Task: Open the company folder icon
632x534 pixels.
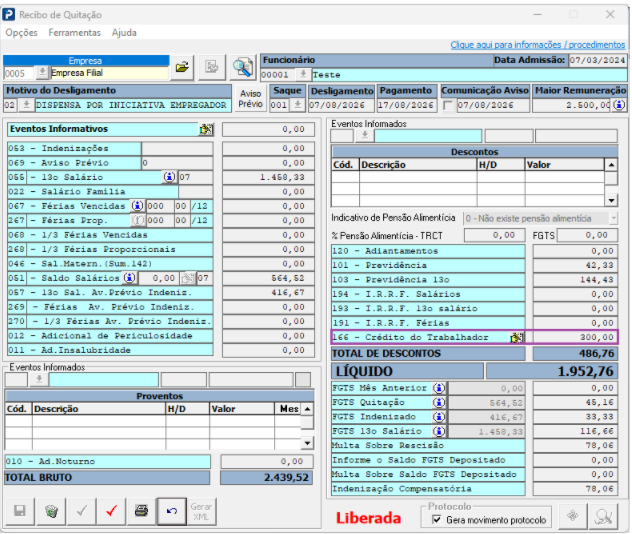Action: [x=182, y=67]
